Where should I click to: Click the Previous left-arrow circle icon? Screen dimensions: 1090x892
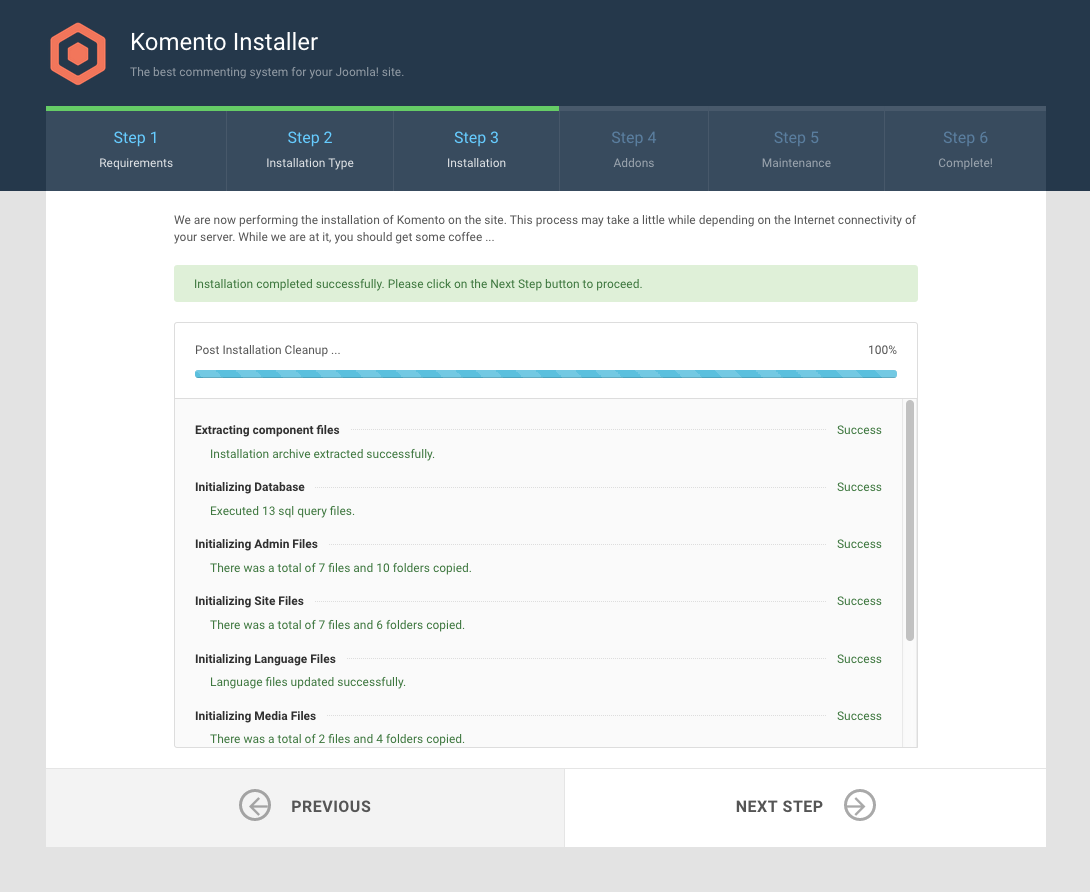[255, 805]
